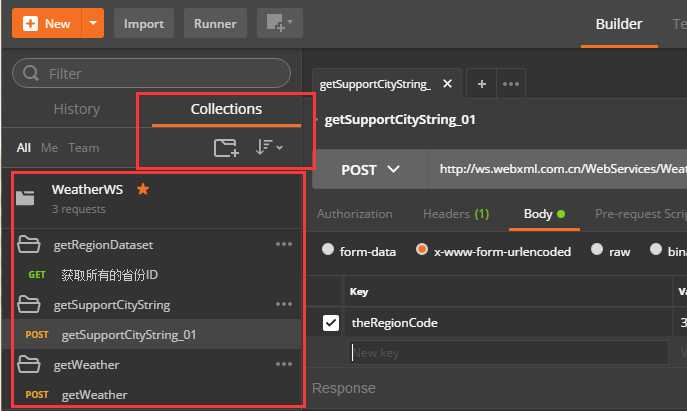Viewport: 687px width, 411px height.
Task: Click the magnifier icon in Filter box
Action: click(31, 73)
